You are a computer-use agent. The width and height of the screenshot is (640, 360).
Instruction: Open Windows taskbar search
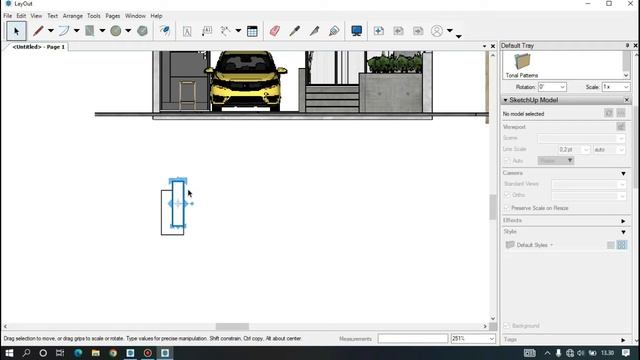click(x=27, y=353)
